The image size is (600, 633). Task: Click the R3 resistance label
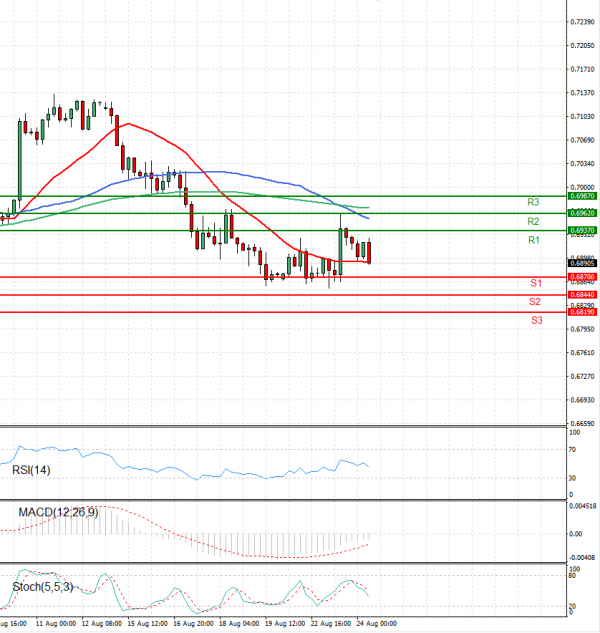coord(533,202)
